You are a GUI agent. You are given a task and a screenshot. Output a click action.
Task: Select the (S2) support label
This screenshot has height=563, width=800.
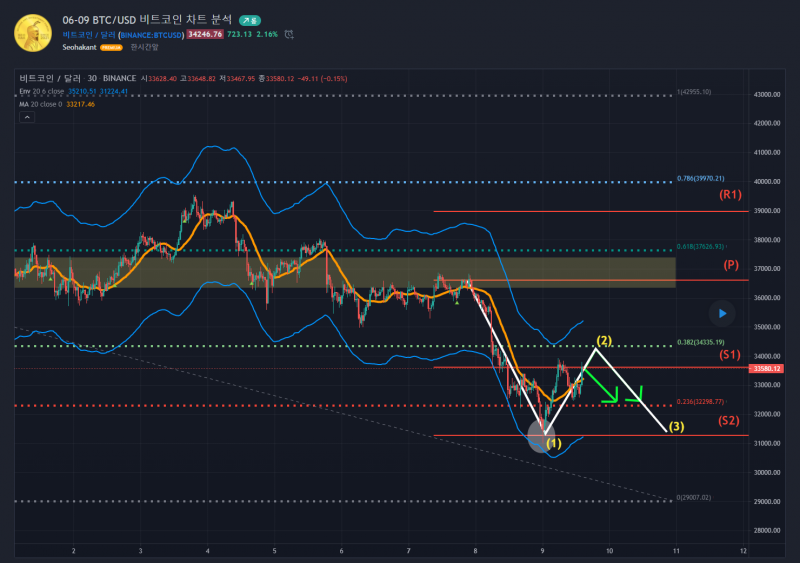point(730,420)
